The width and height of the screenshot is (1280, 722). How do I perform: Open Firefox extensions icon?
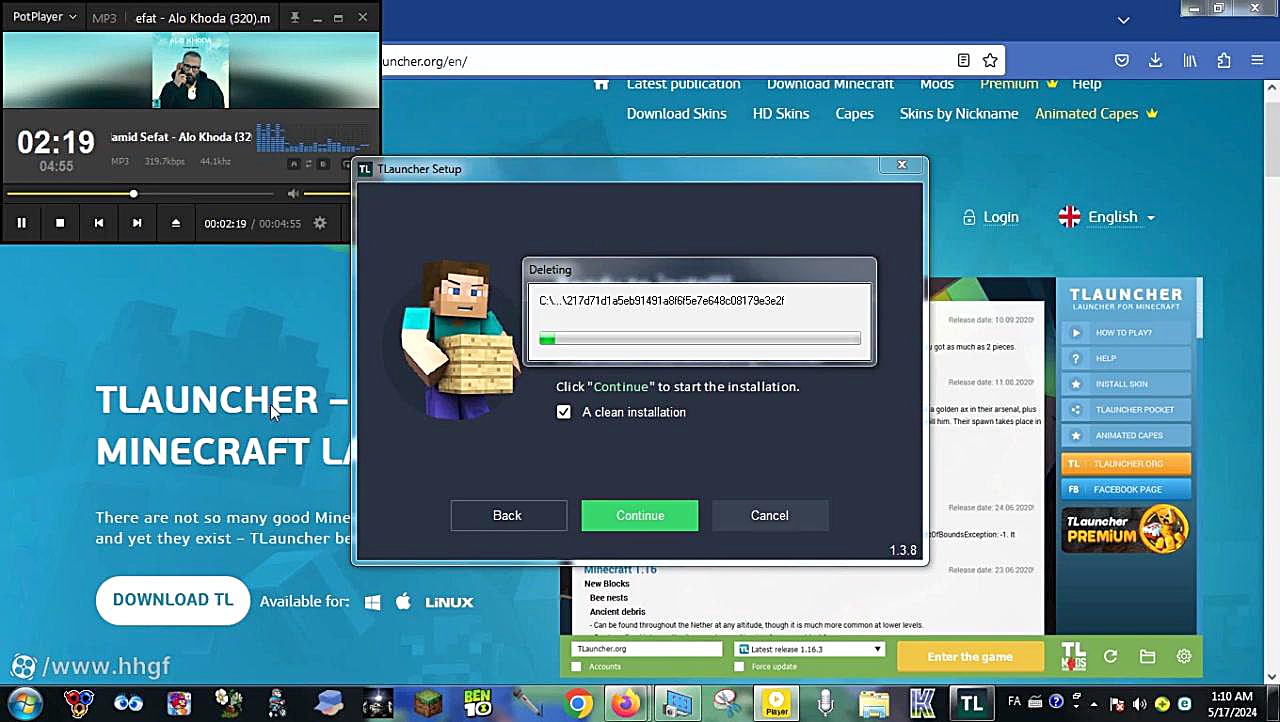click(x=1224, y=61)
